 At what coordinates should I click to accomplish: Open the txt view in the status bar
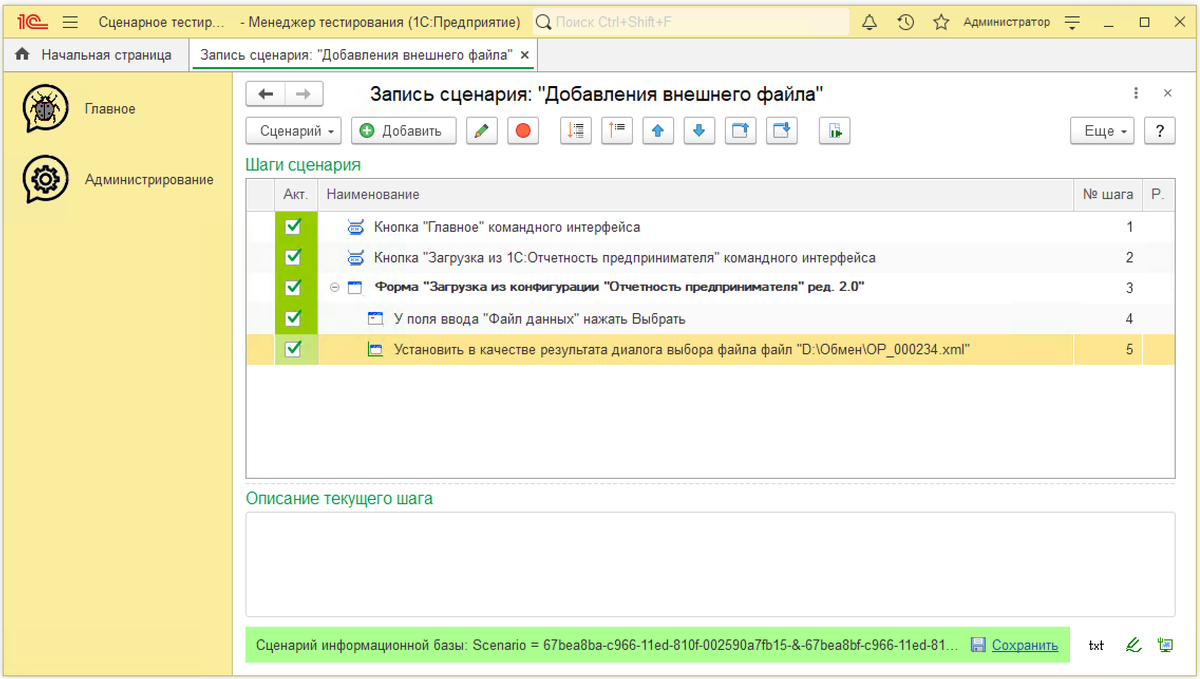click(x=1096, y=645)
